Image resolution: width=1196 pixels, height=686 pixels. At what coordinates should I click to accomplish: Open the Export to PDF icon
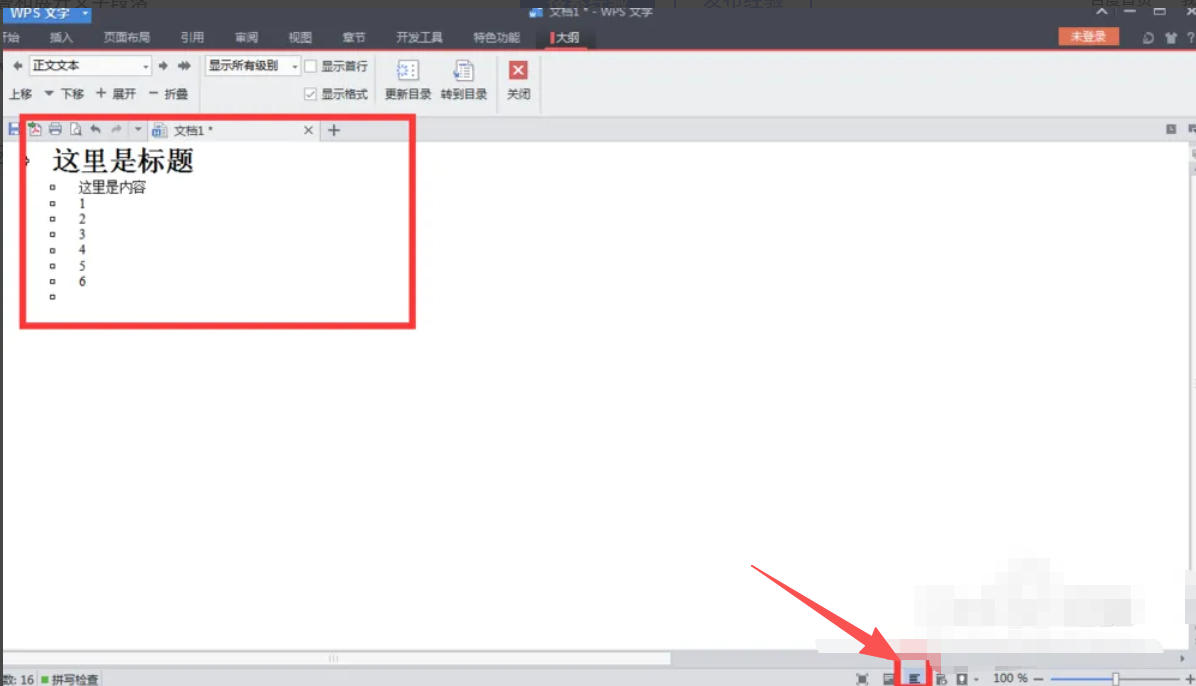34,129
